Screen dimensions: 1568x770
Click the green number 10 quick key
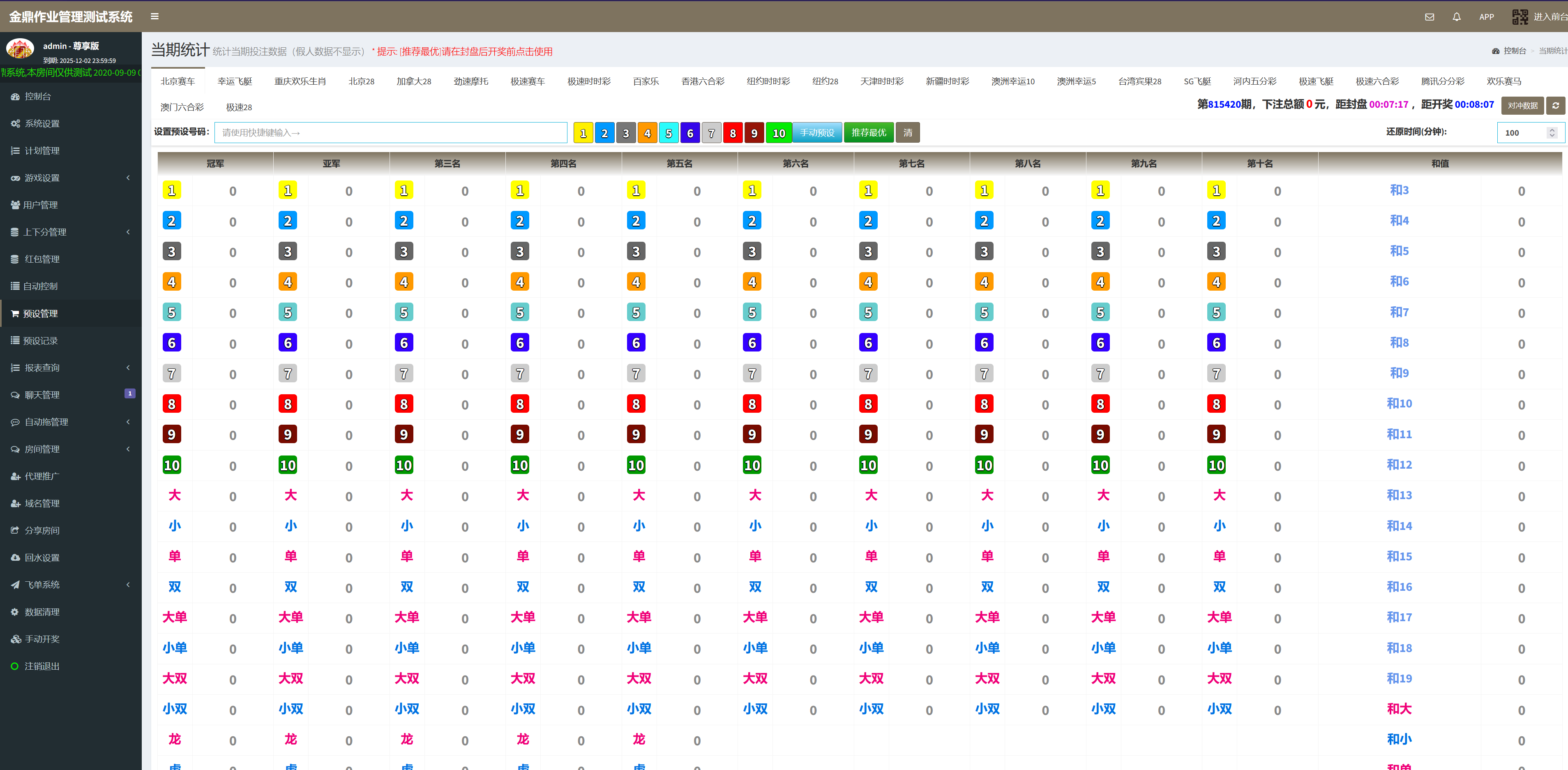click(779, 133)
